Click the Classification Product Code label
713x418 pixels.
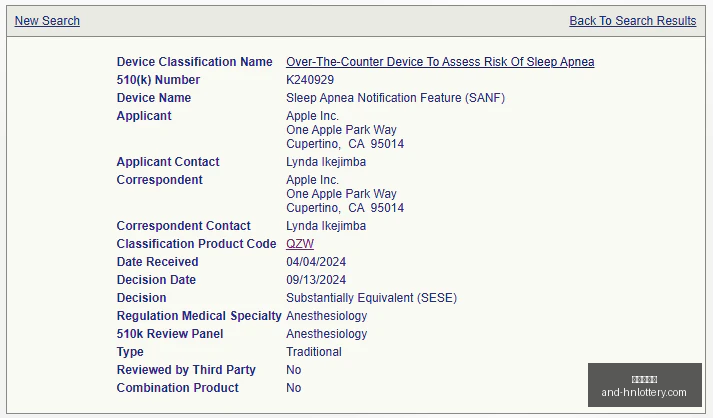coord(196,244)
